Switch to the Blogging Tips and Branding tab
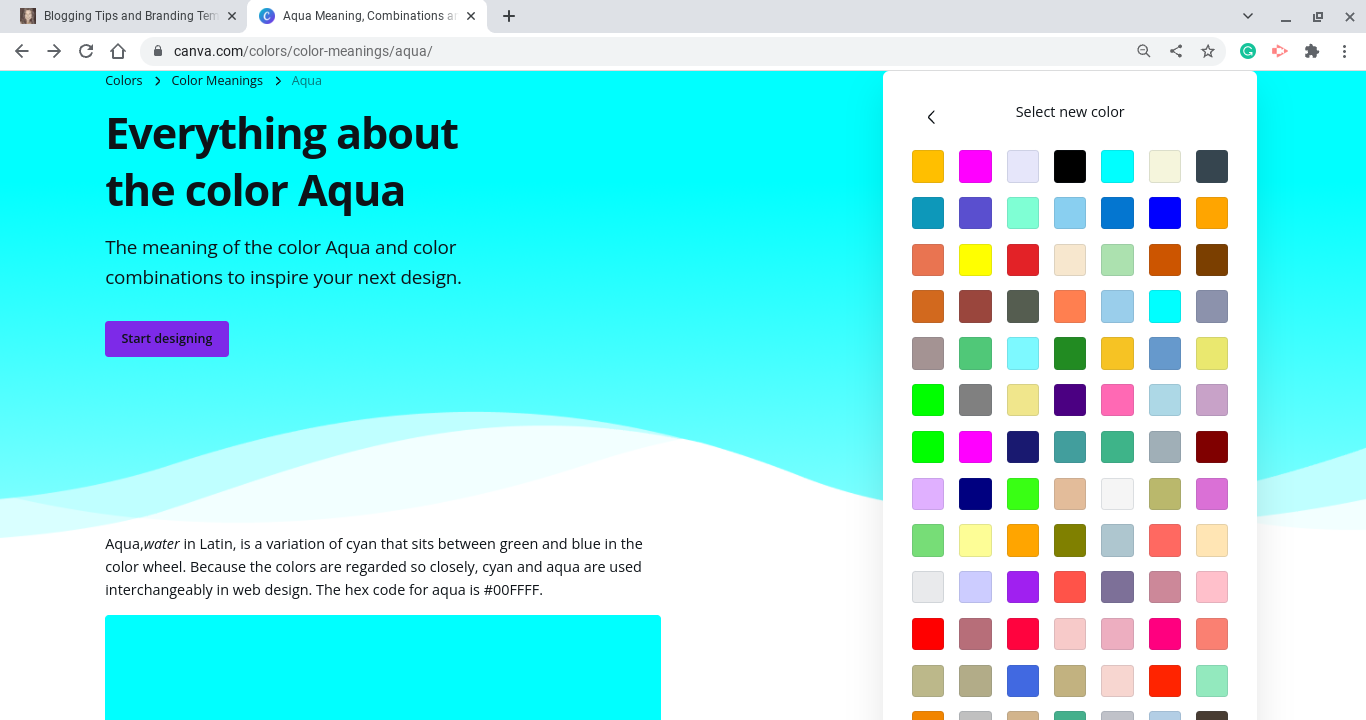Image resolution: width=1366 pixels, height=720 pixels. [x=127, y=16]
